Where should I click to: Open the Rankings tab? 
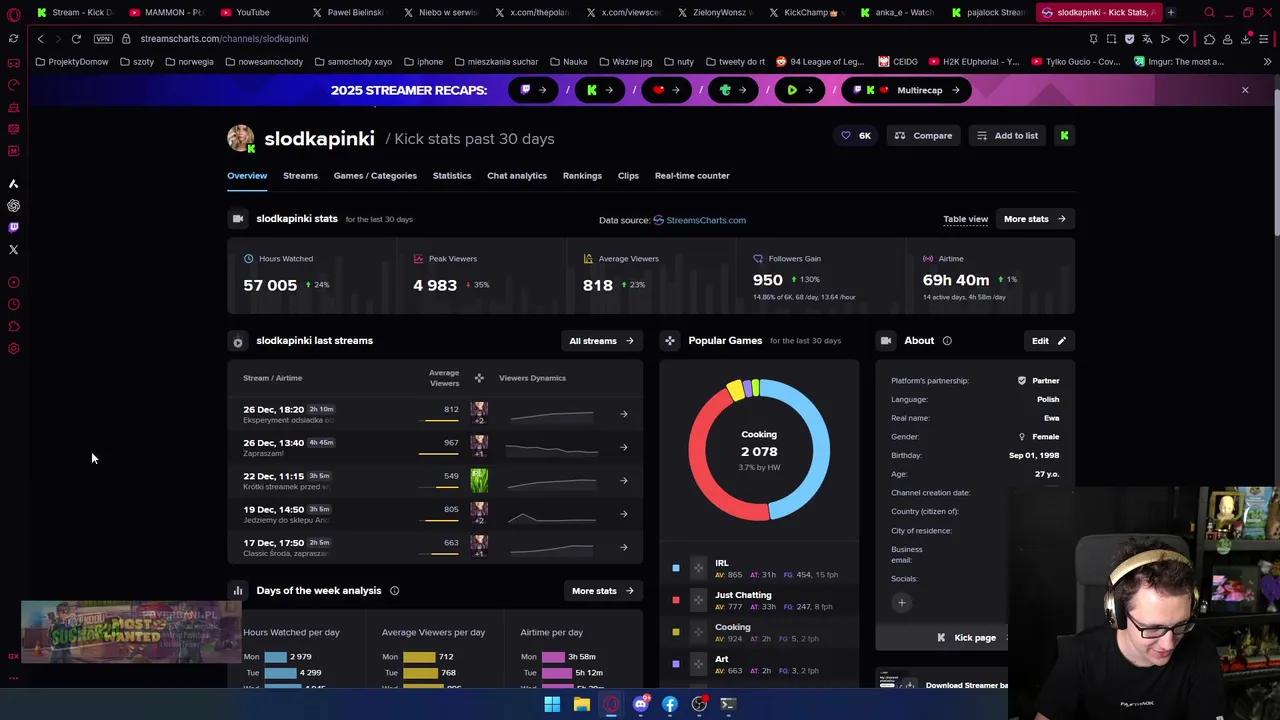click(582, 176)
